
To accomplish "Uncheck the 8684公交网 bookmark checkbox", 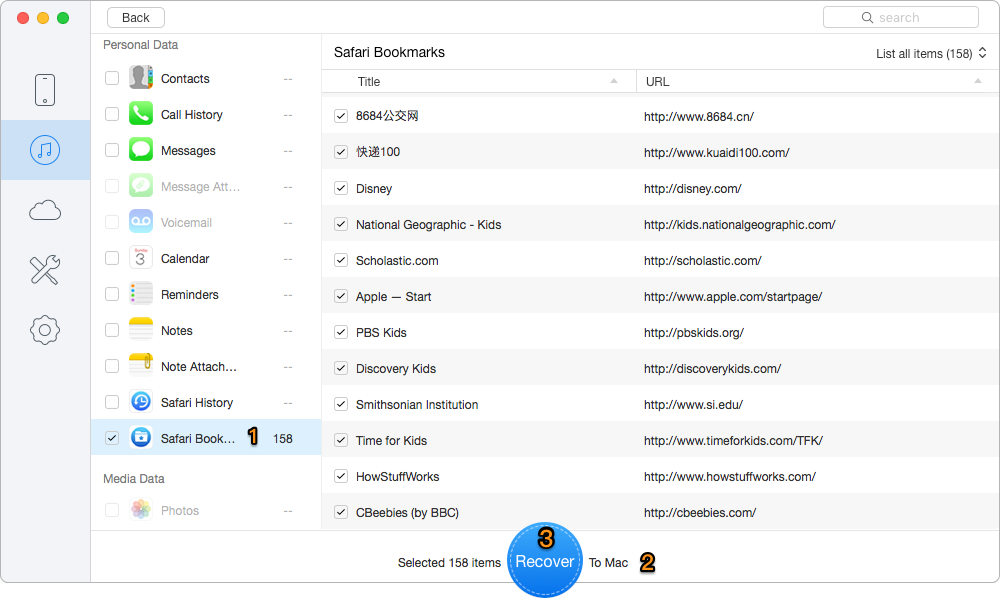I will [x=341, y=116].
